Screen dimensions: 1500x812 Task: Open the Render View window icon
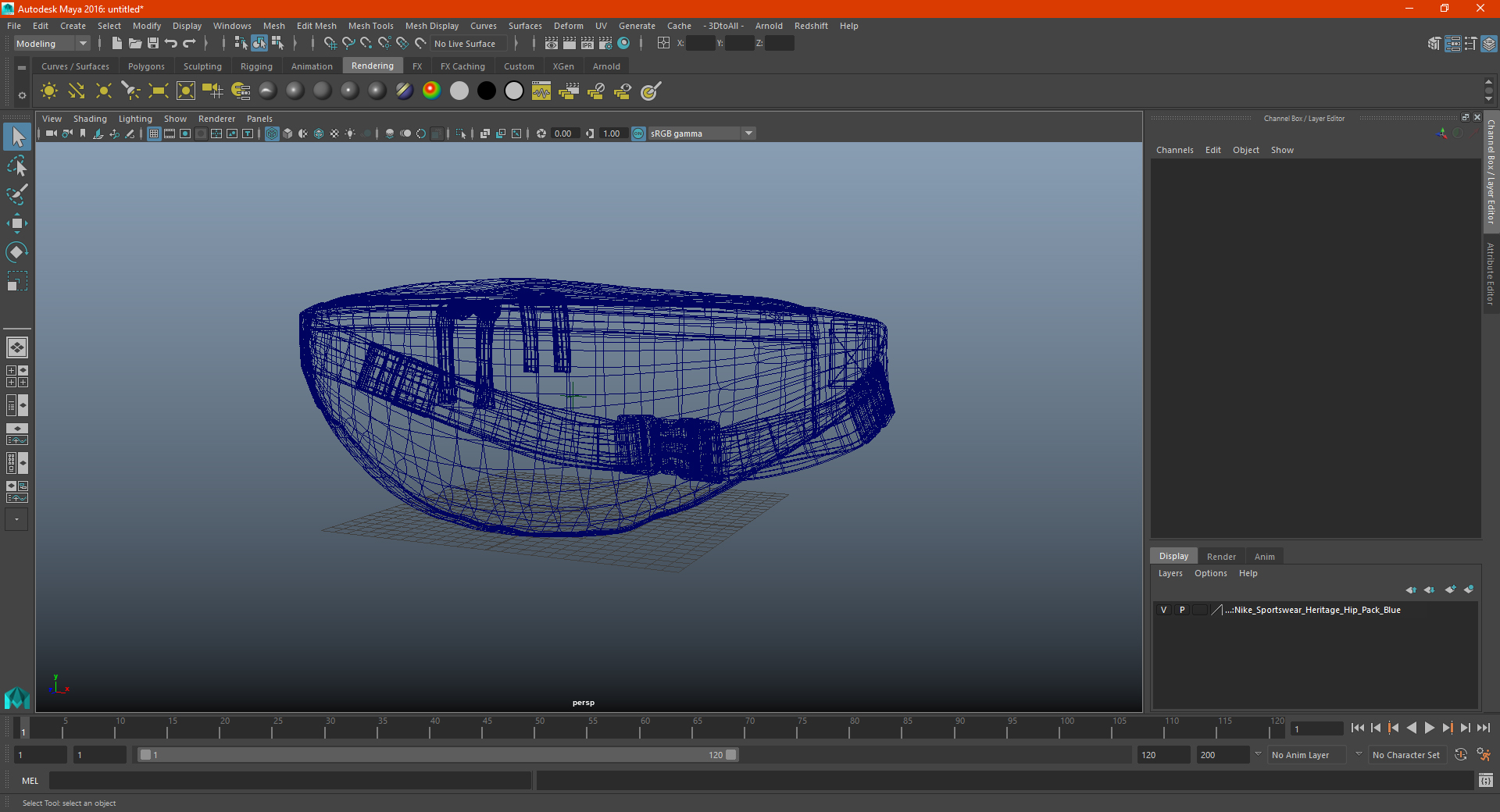552,43
